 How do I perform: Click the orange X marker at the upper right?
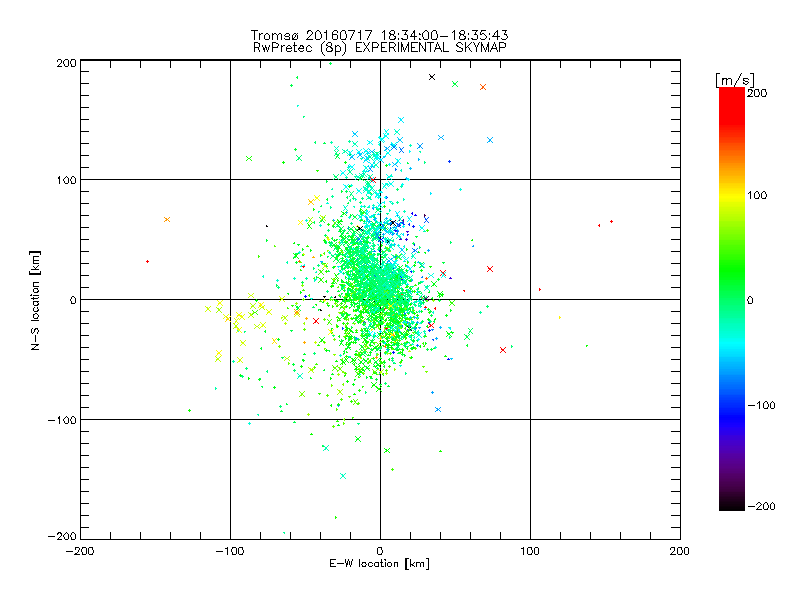click(x=483, y=87)
